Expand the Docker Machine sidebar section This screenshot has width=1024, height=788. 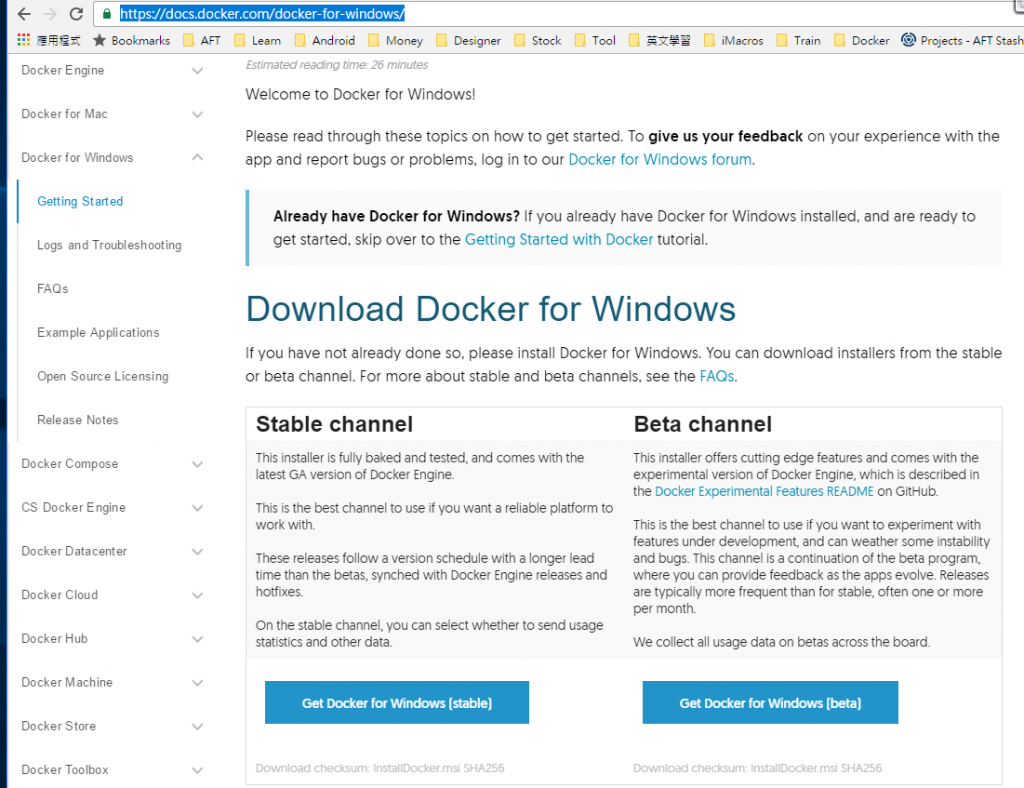tap(197, 683)
